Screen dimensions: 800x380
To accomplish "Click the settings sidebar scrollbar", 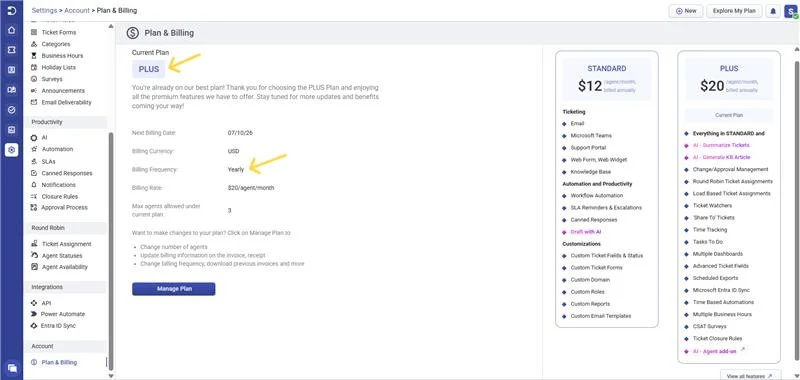I will click(x=111, y=248).
